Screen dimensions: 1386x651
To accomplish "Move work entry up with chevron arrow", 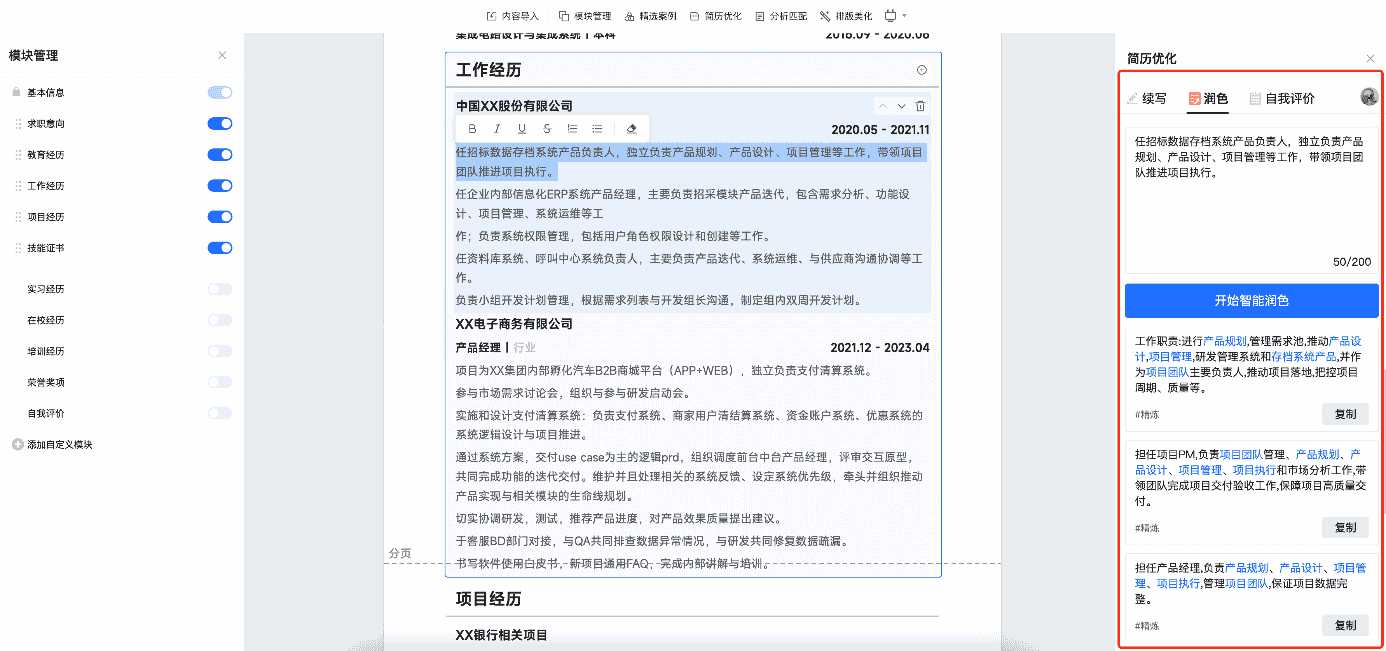I will pyautogui.click(x=883, y=105).
